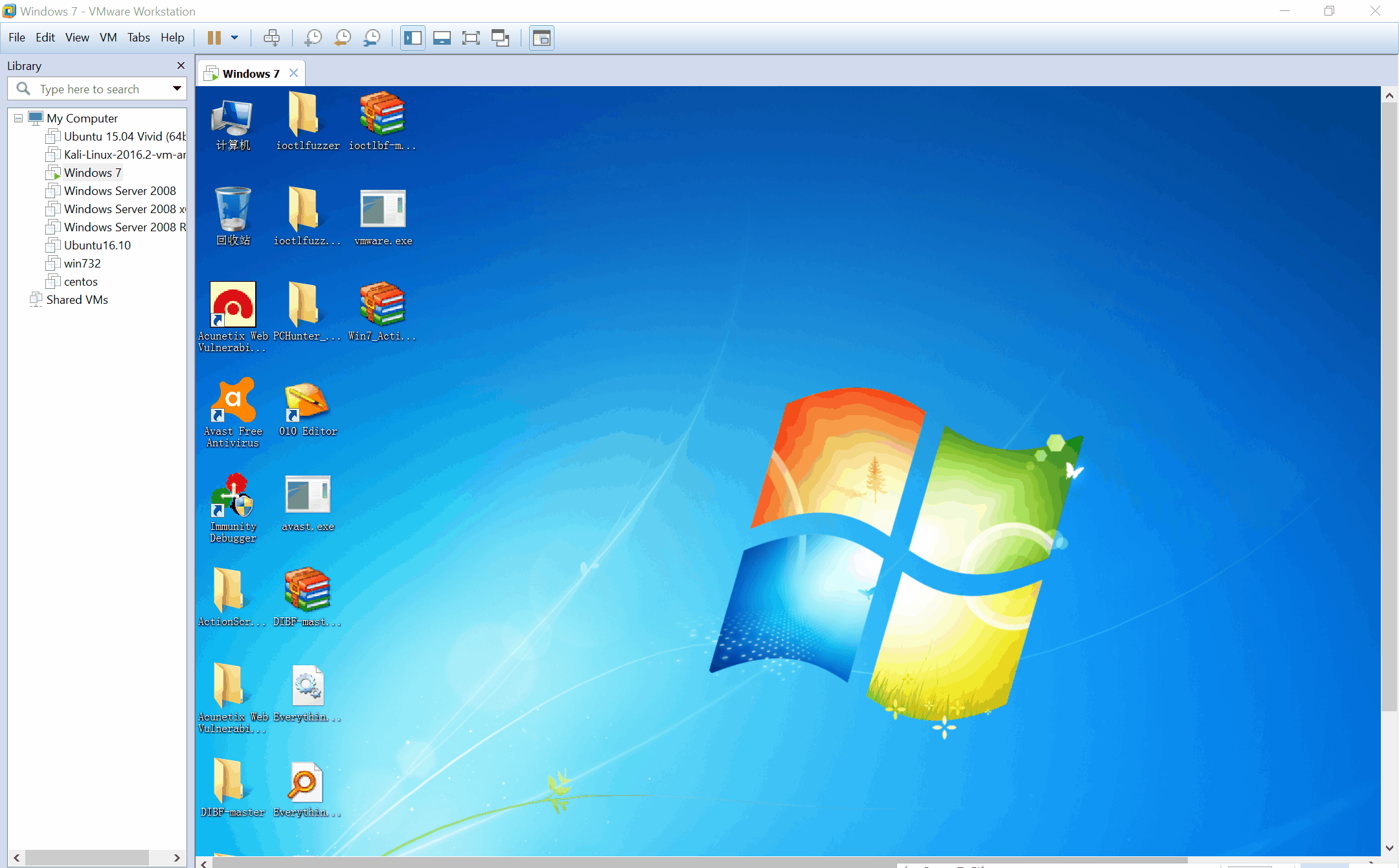Close the Windows 7 tab

[293, 73]
